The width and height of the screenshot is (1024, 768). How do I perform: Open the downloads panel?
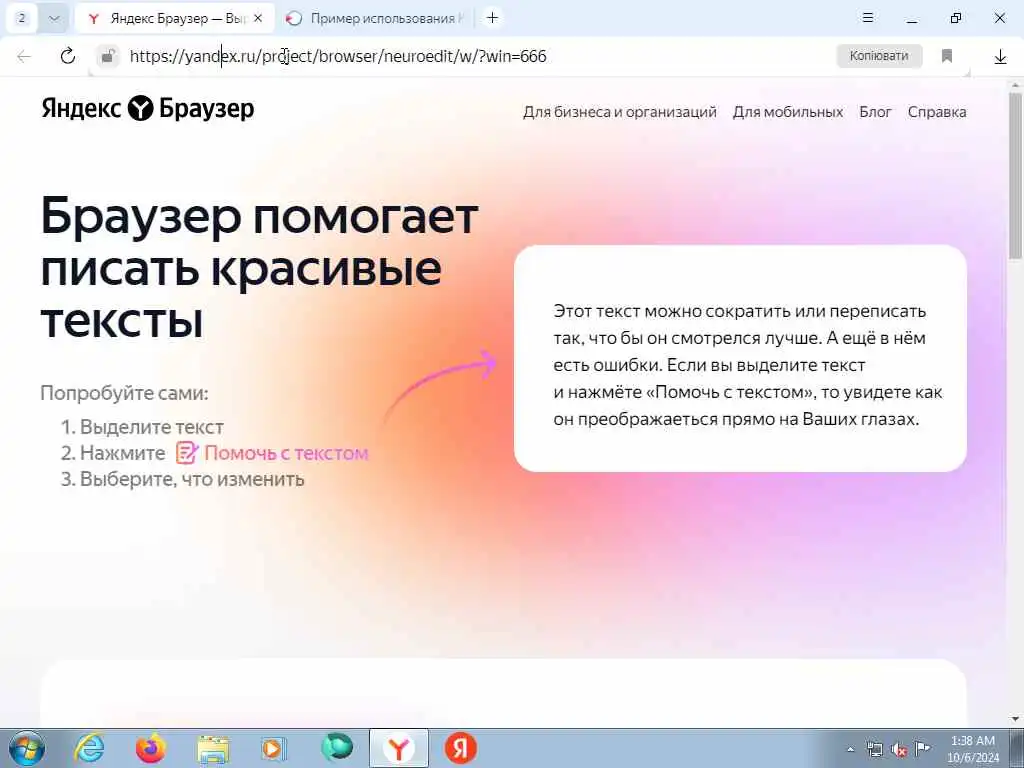(1000, 56)
